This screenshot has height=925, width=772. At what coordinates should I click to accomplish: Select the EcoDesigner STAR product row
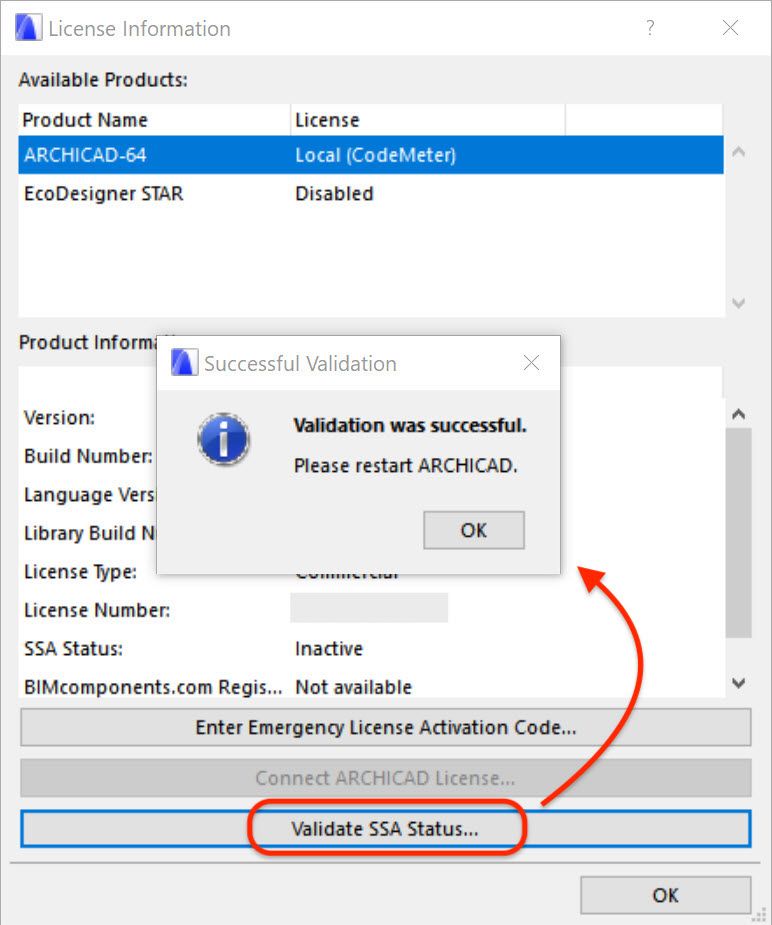click(x=371, y=193)
